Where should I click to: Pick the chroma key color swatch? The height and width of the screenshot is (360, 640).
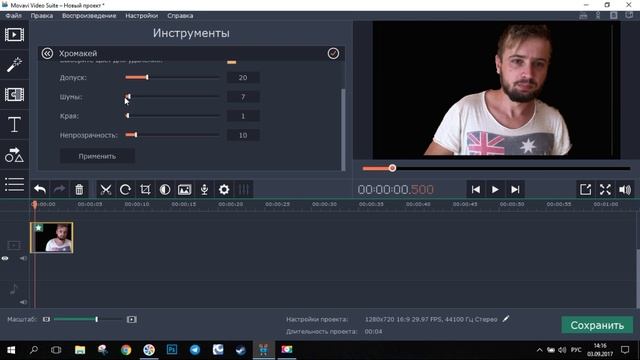pos(231,62)
